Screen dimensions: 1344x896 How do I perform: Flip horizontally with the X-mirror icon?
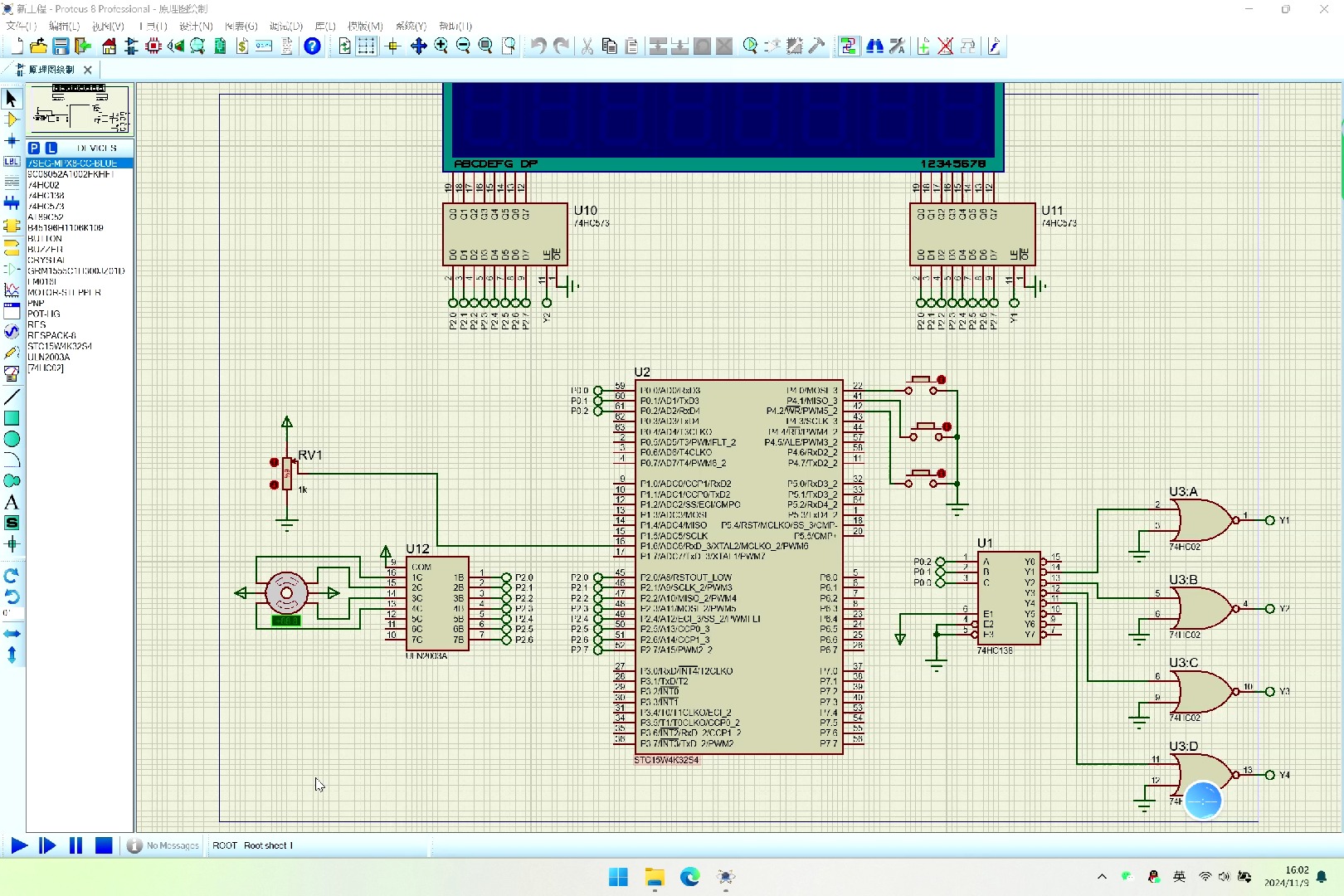pos(12,633)
